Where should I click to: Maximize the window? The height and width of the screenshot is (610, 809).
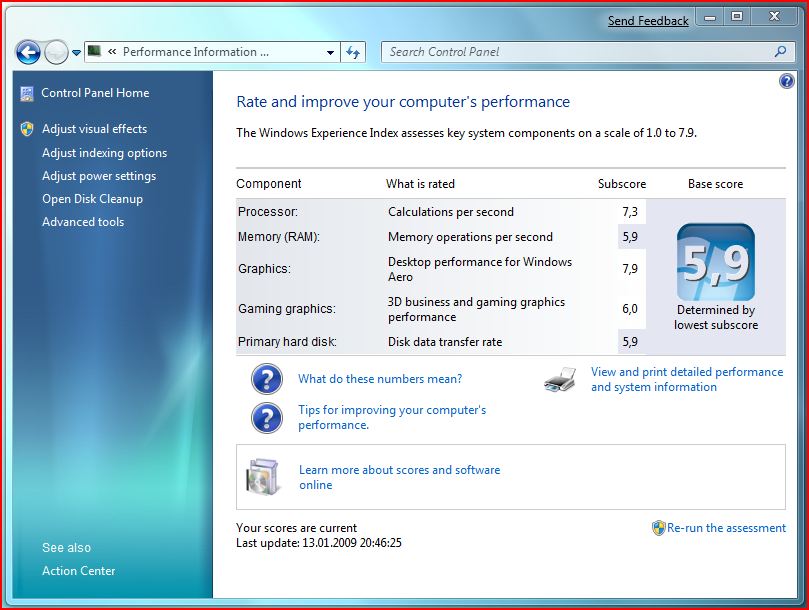737,18
